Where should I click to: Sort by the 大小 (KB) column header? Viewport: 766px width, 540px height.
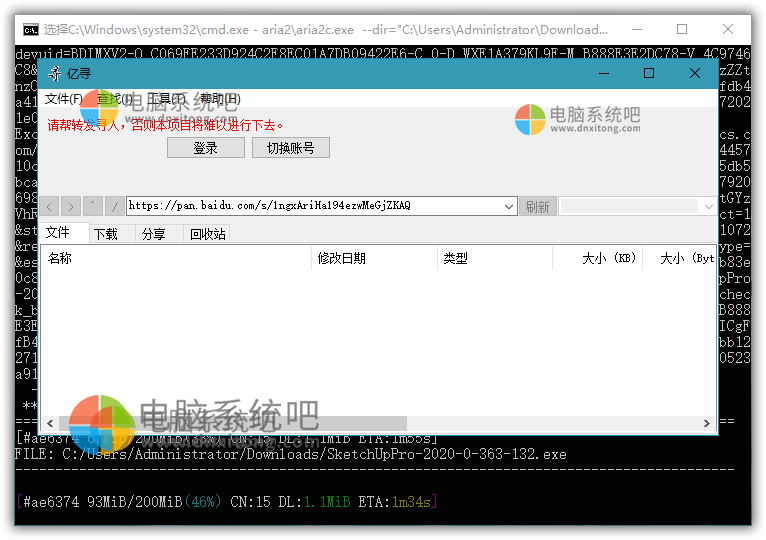(x=597, y=258)
